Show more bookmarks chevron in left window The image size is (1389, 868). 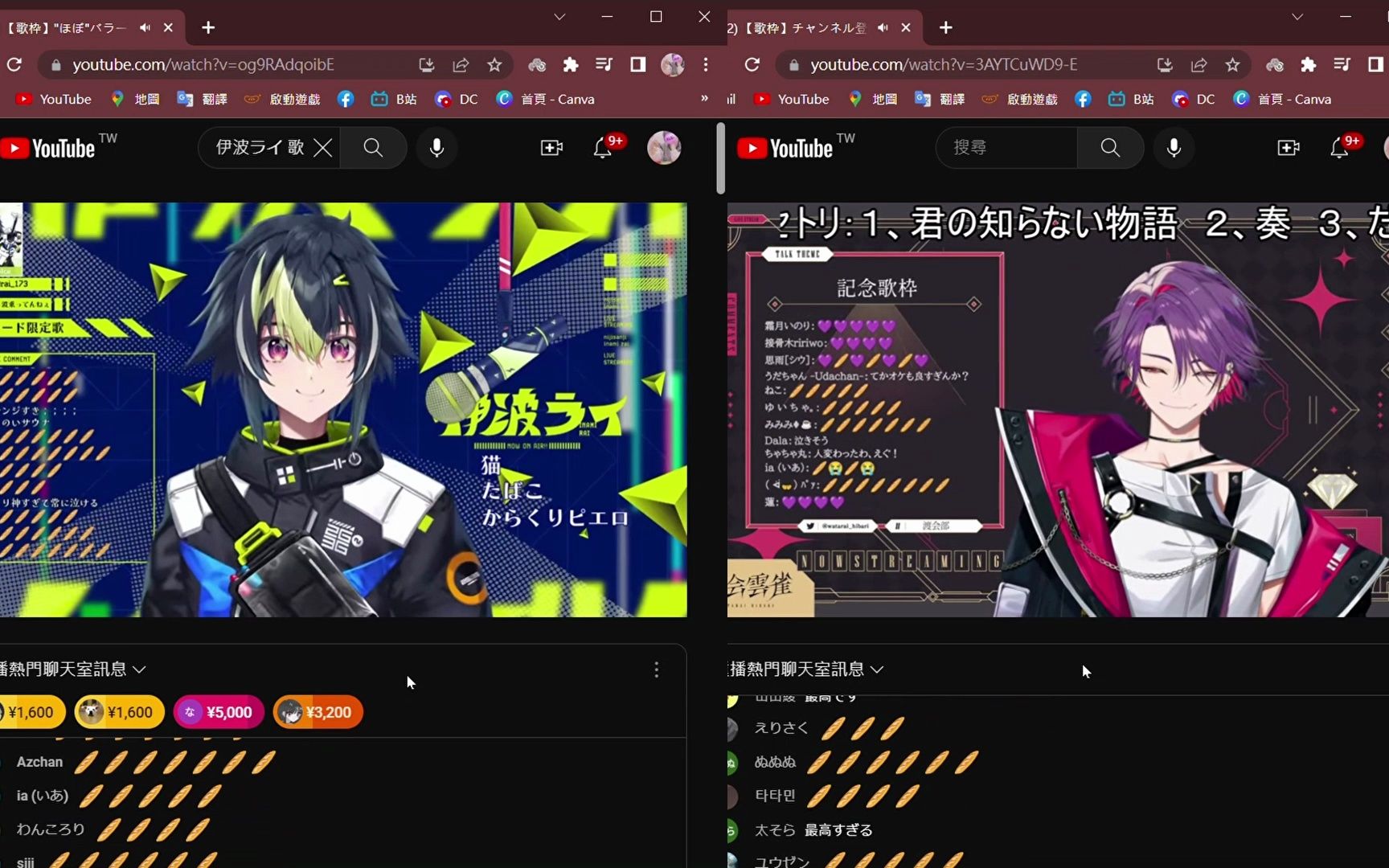click(x=704, y=98)
